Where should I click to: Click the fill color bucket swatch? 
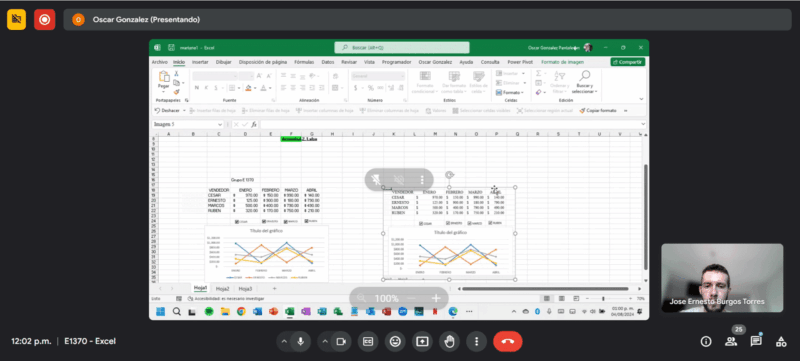248,88
